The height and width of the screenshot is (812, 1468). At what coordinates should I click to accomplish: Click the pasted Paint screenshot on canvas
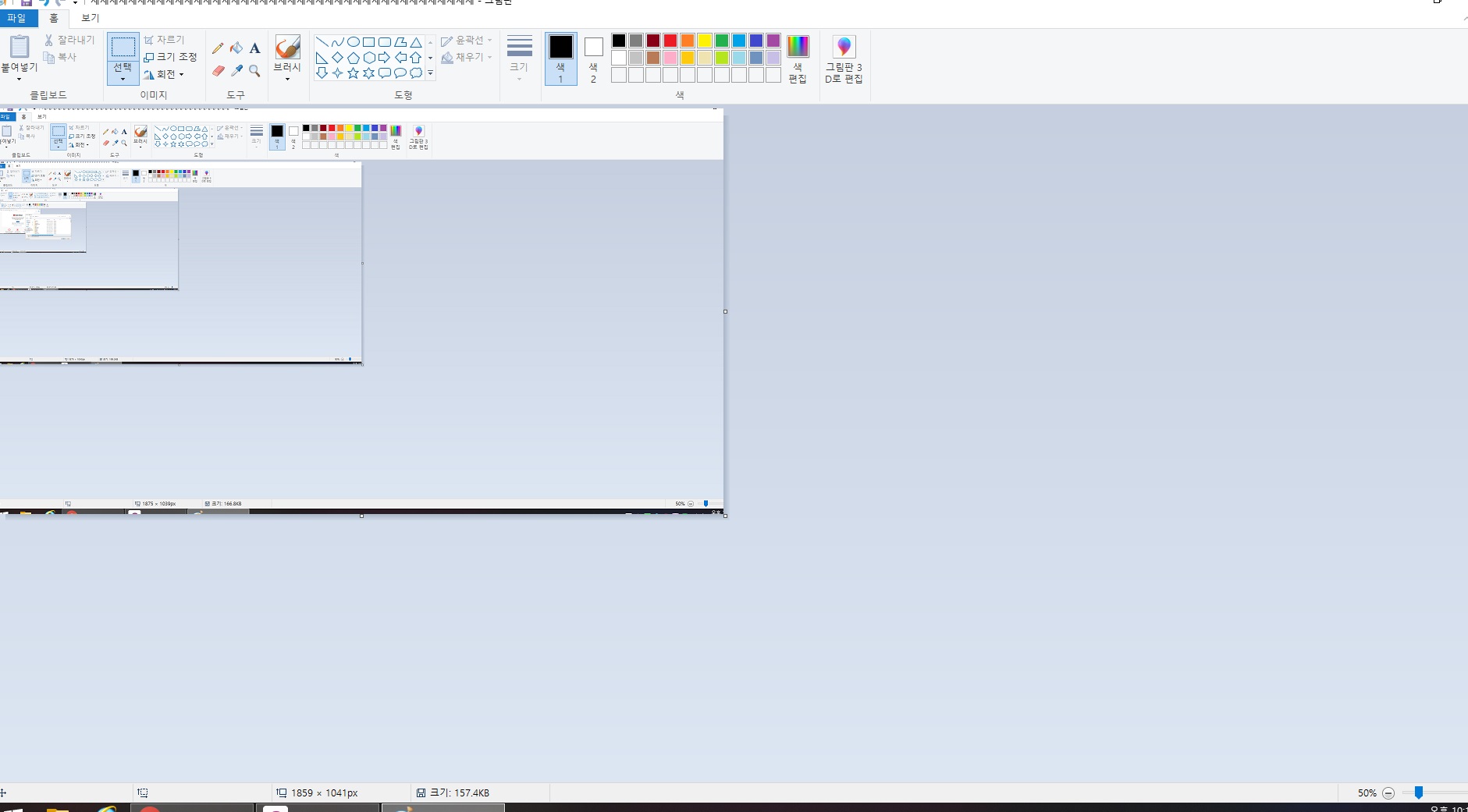(x=361, y=310)
